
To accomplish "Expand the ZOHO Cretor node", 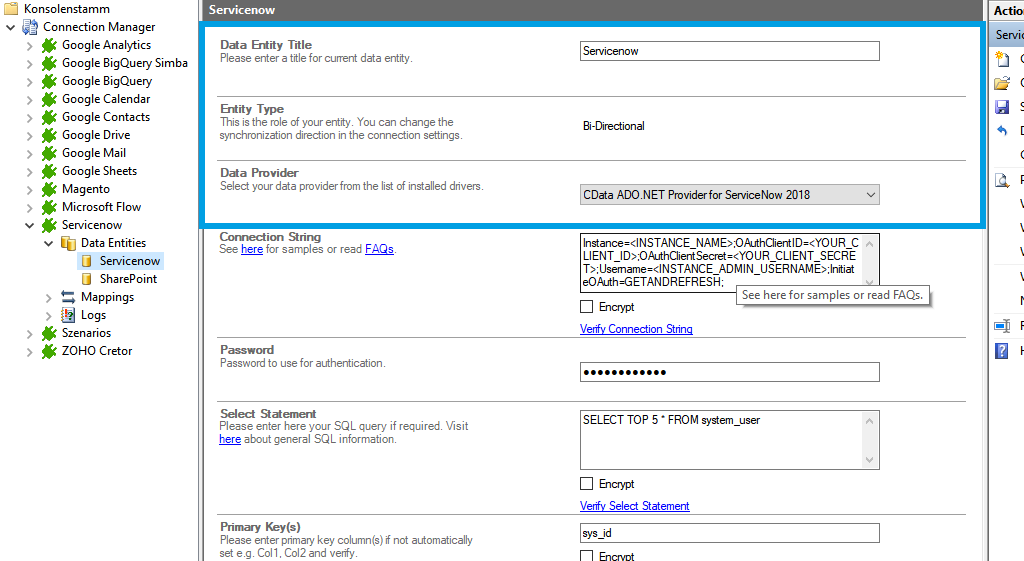I will tap(29, 351).
